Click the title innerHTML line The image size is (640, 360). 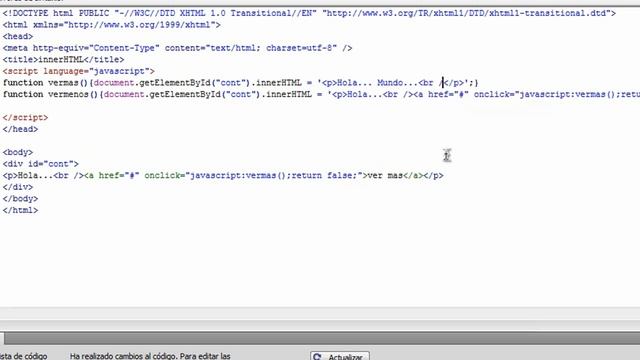pyautogui.click(x=63, y=60)
